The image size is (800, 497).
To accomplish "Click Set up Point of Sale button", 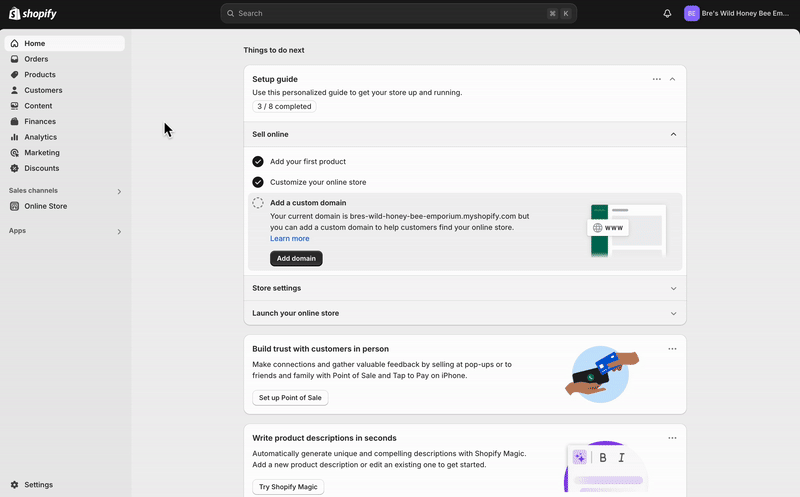I will coord(290,397).
